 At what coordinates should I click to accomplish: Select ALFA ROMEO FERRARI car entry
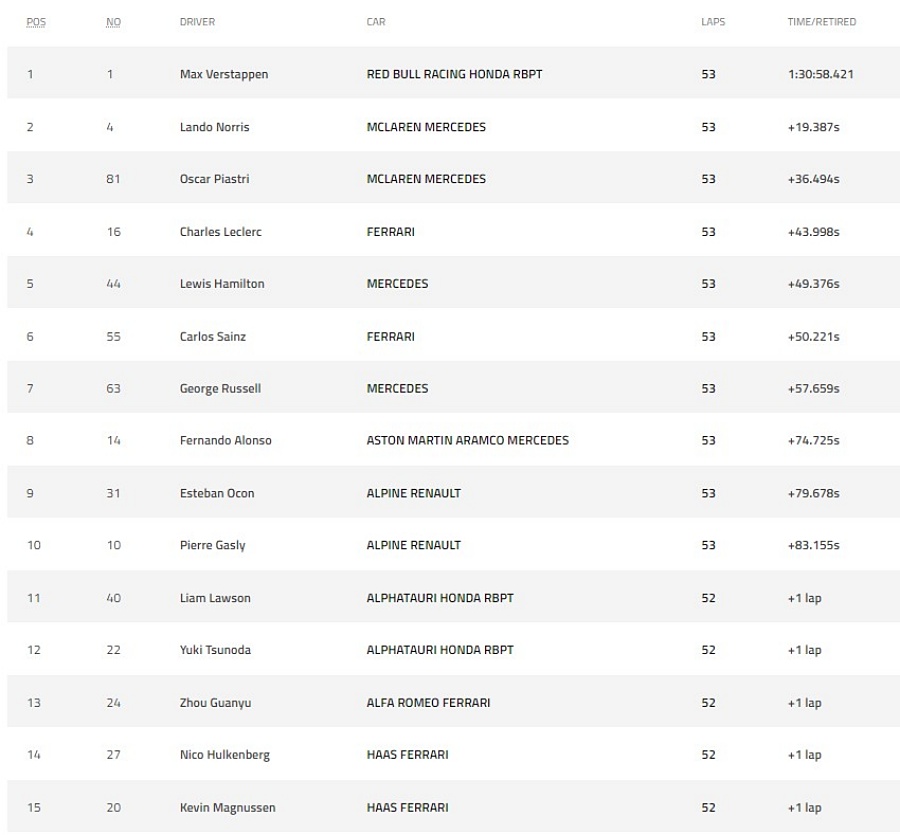[x=428, y=702]
